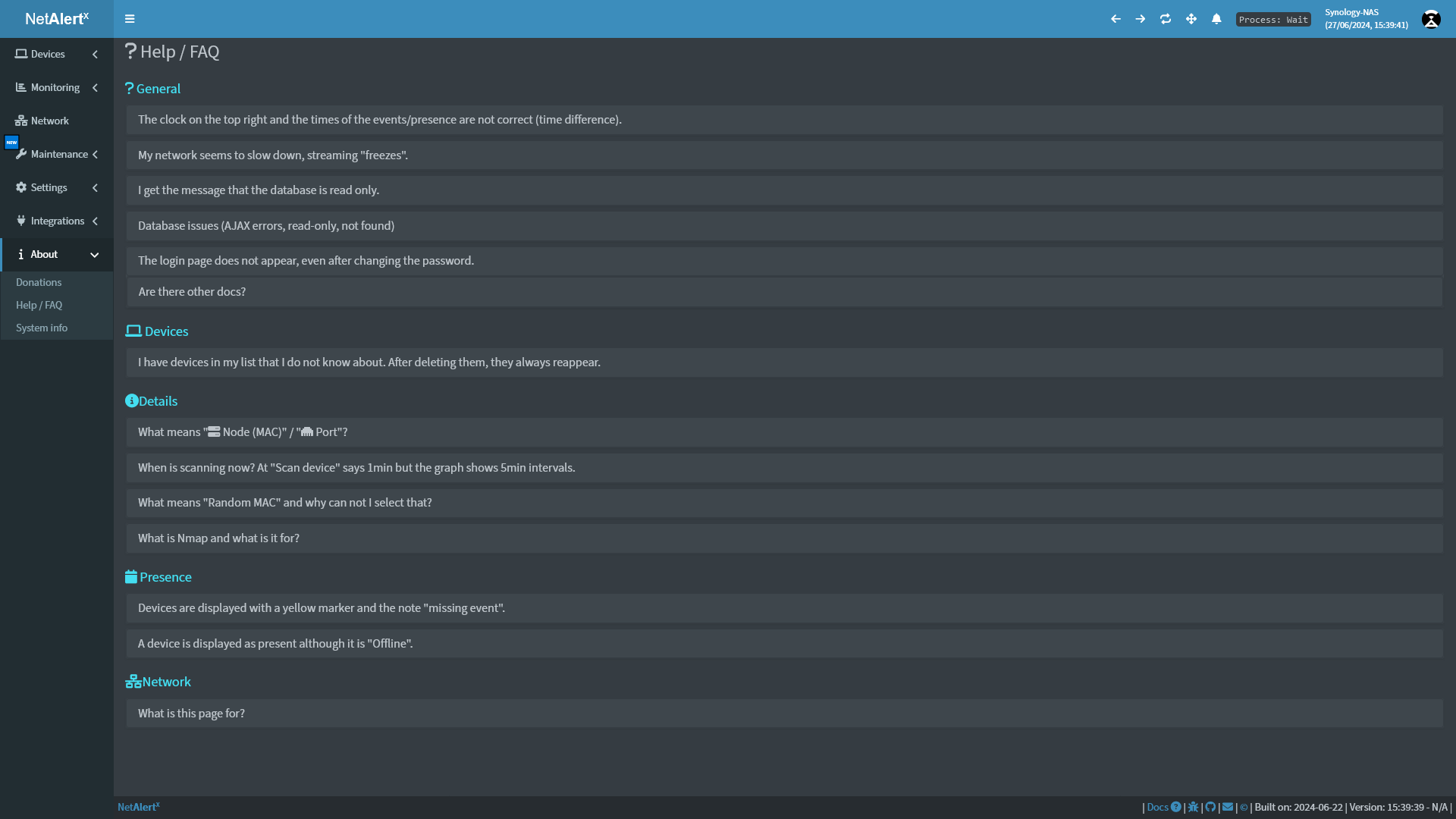Open the user avatar menu

[x=1431, y=19]
